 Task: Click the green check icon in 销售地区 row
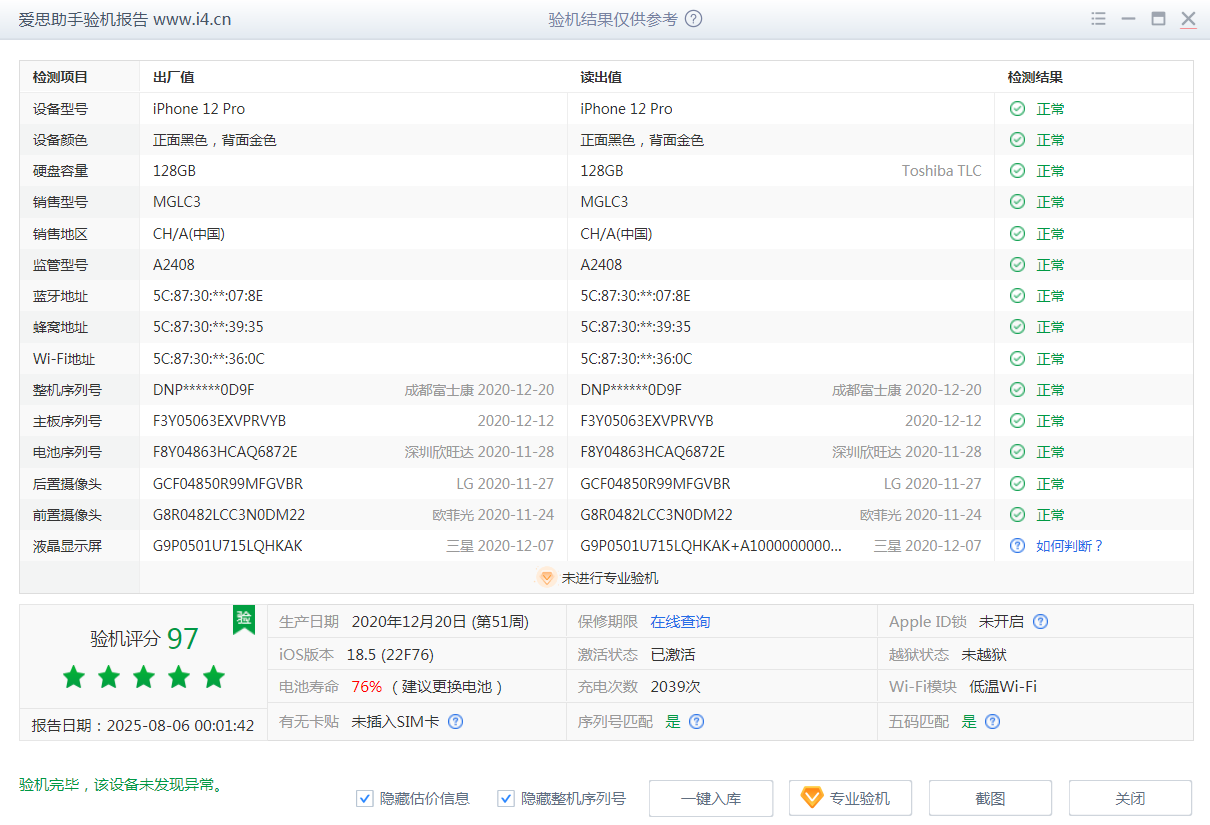(x=1017, y=234)
